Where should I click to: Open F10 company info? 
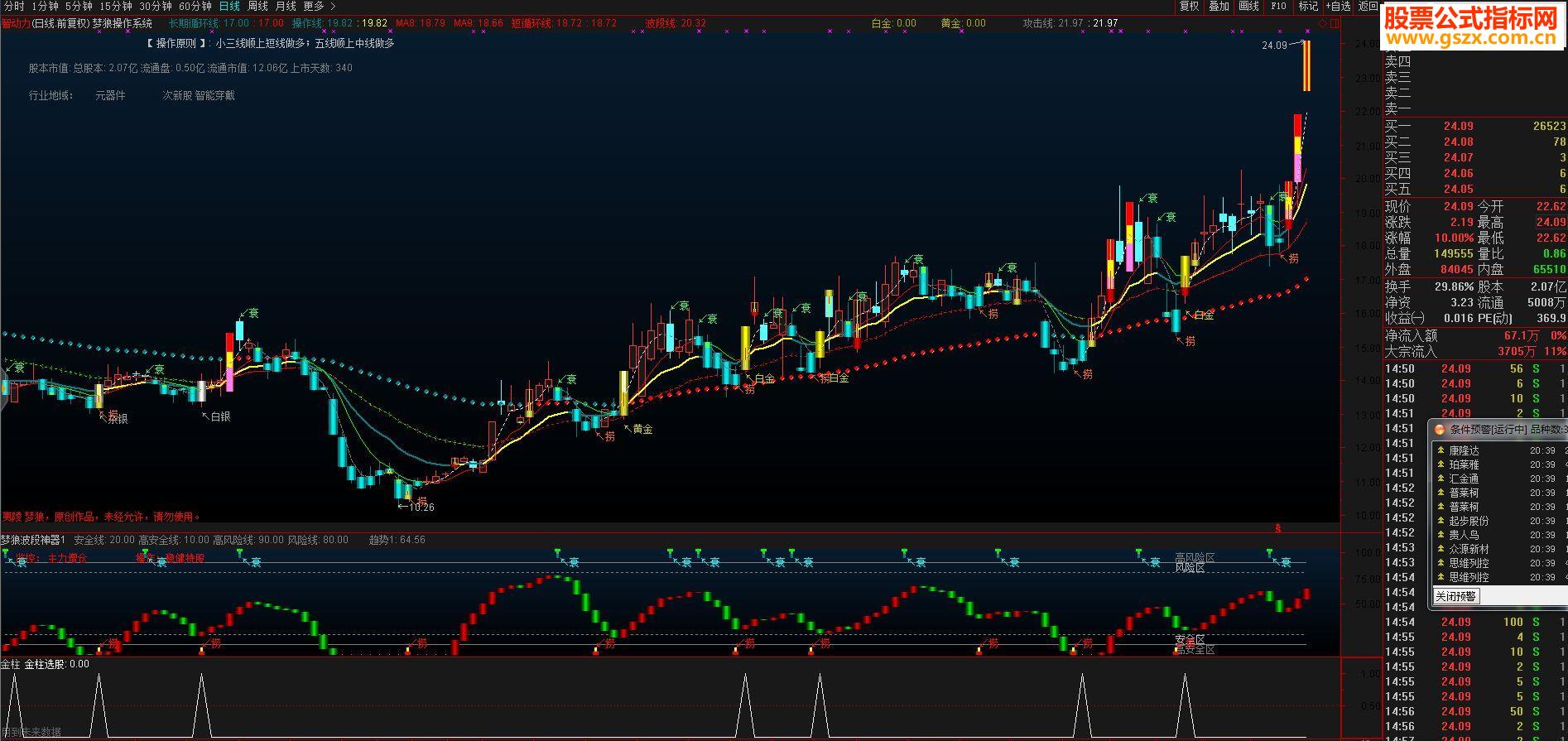coord(1278,7)
